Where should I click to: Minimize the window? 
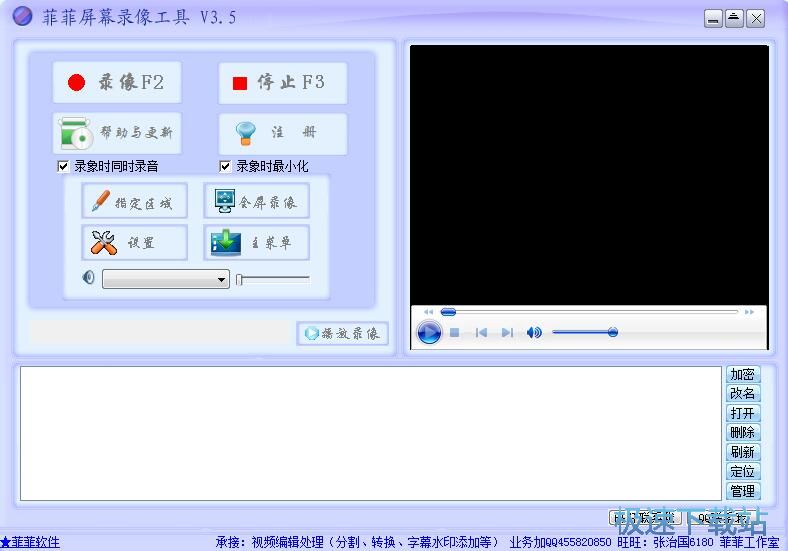(x=713, y=19)
